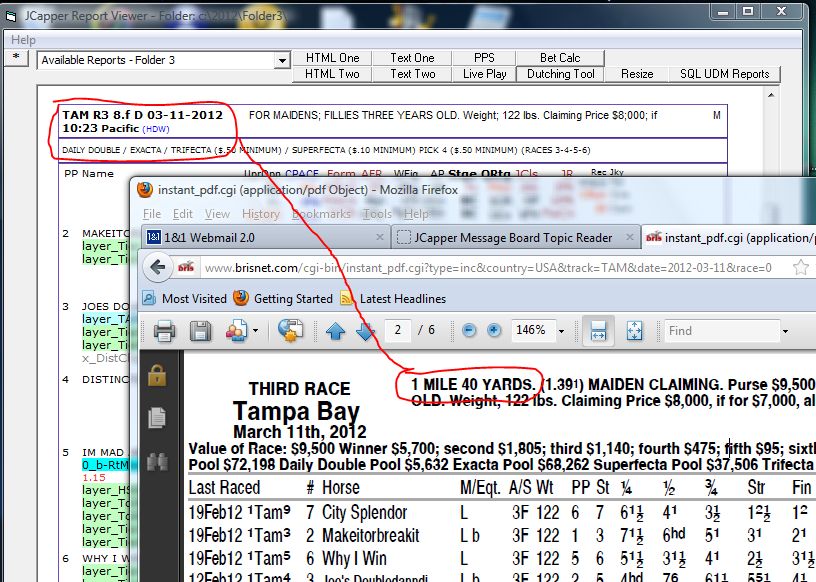The height and width of the screenshot is (582, 816).
Task: Close the JCapper Message Board Topic Reader tab
Action: [x=630, y=237]
